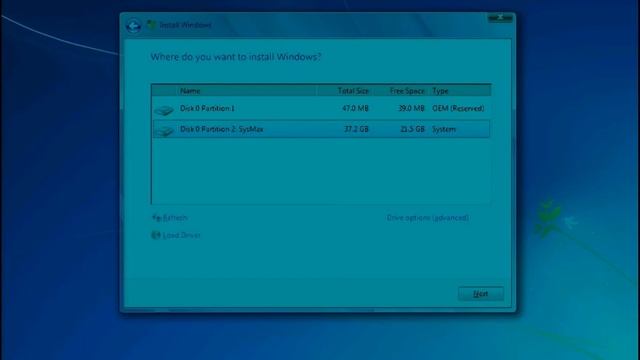This screenshot has width=640, height=360.
Task: Go back using the blue arrow button
Action: [133, 26]
